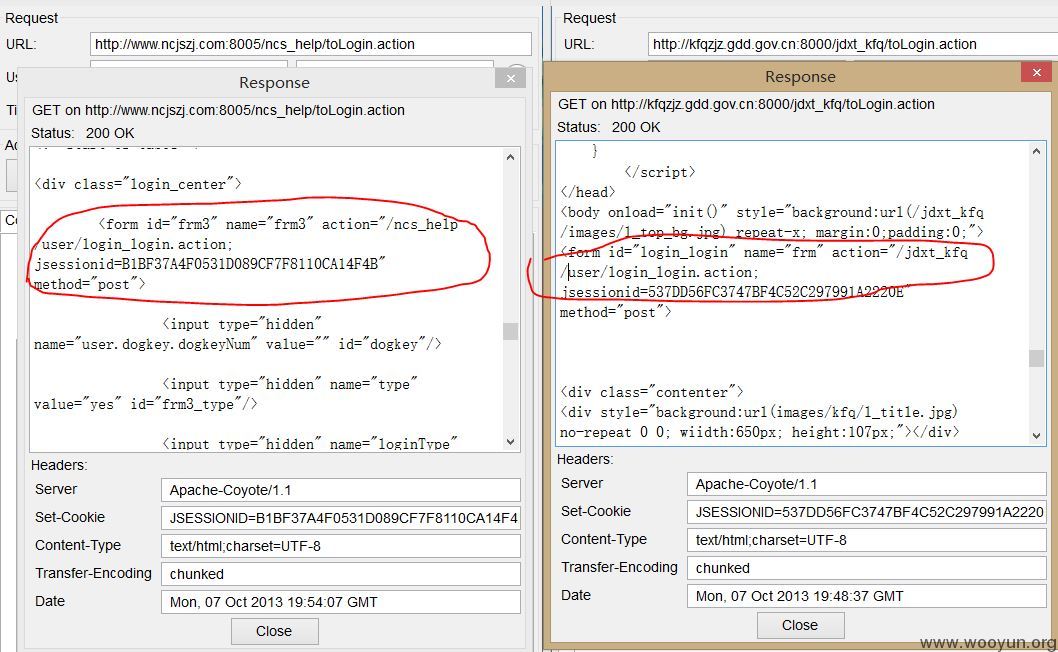Click the left Set-Cookie field with JSESSIONID=B1BF37A4
Viewport: 1058px width, 652px height.
coord(341,518)
